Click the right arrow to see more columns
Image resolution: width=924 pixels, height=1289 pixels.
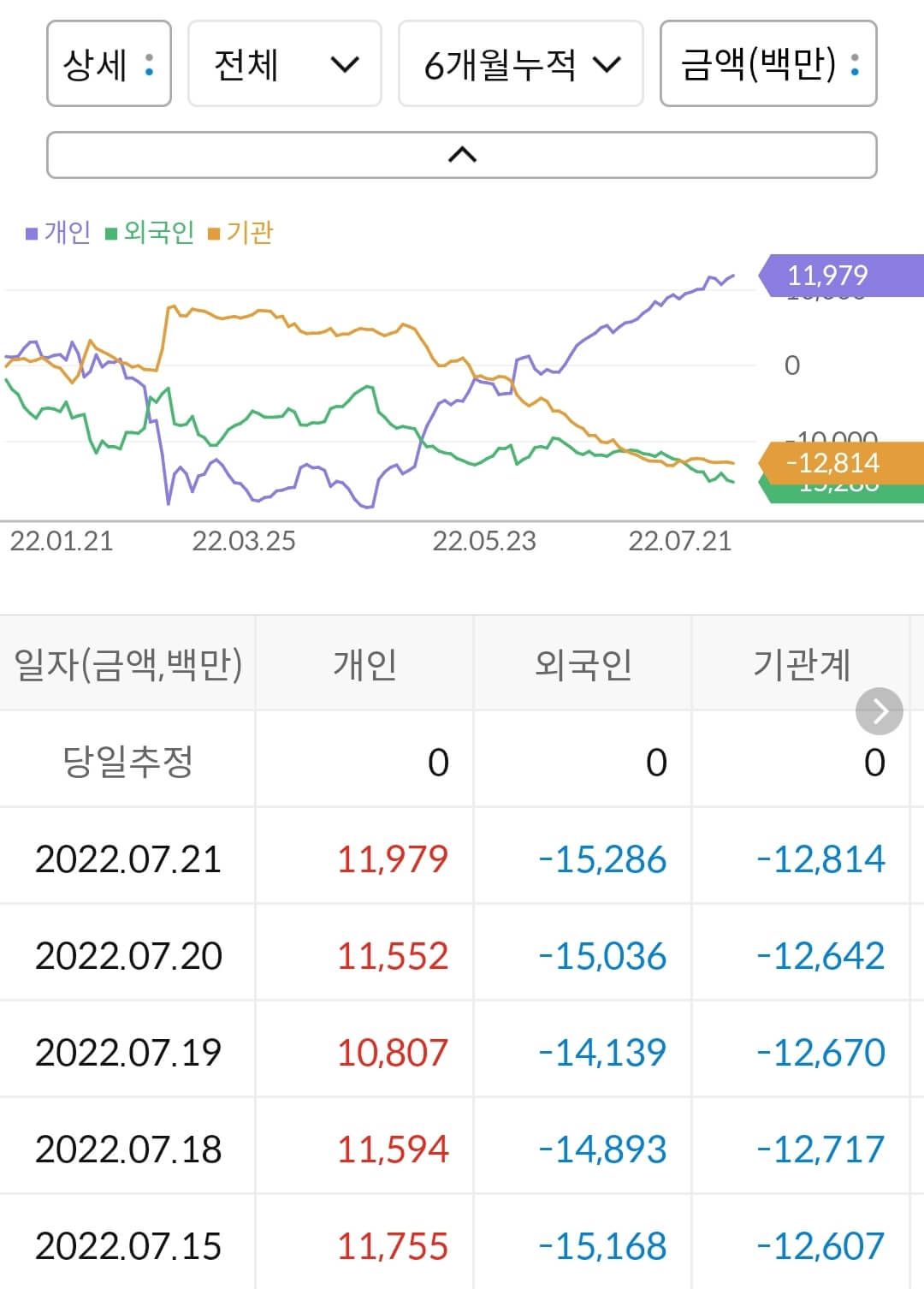pos(879,710)
